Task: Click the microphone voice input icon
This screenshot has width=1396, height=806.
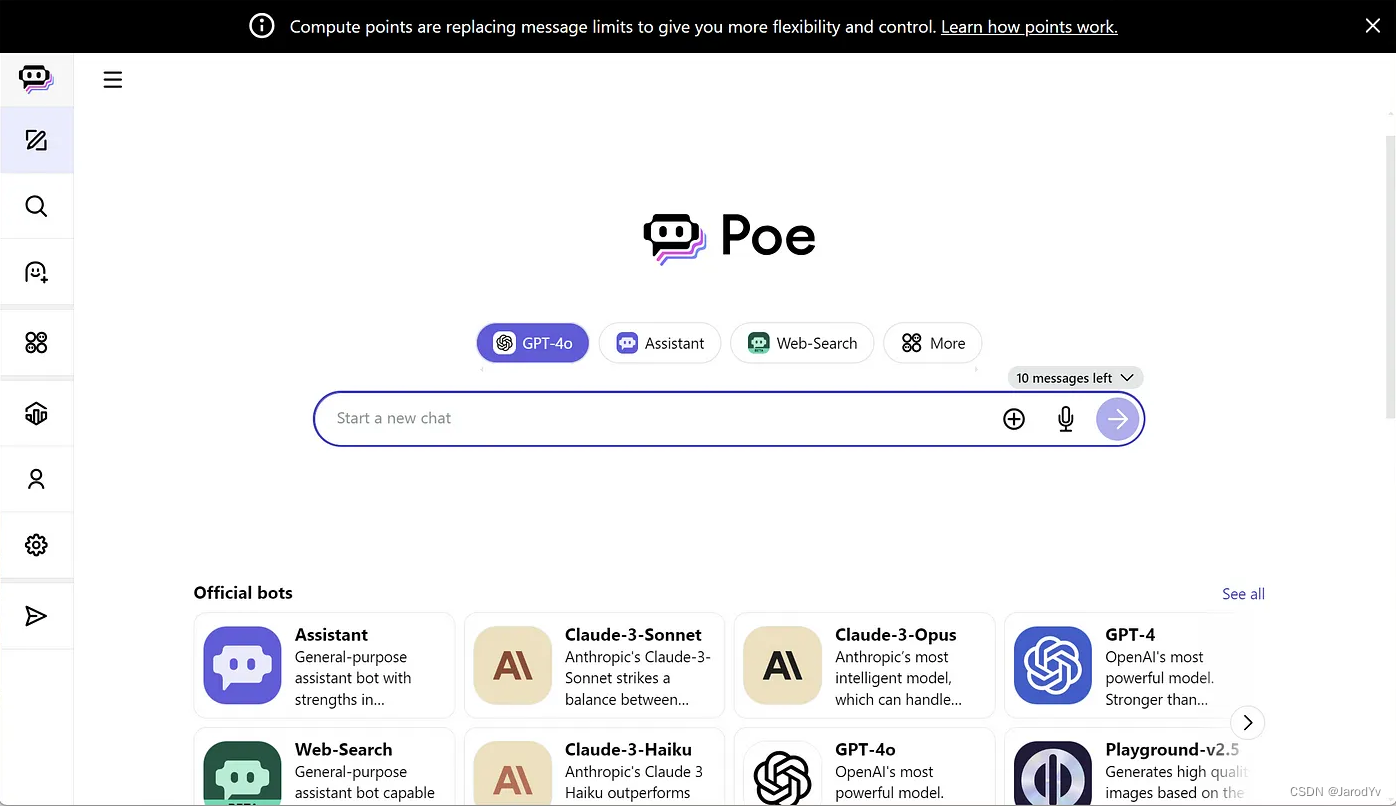Action: [x=1066, y=419]
